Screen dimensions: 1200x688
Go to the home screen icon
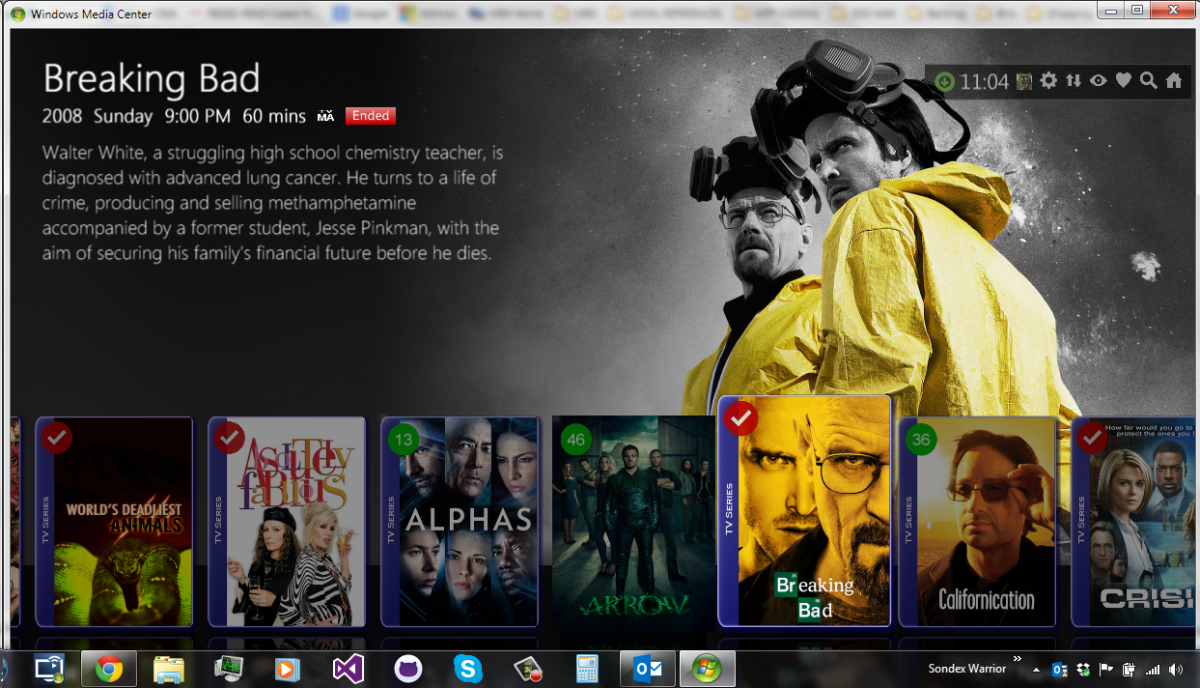(1174, 81)
